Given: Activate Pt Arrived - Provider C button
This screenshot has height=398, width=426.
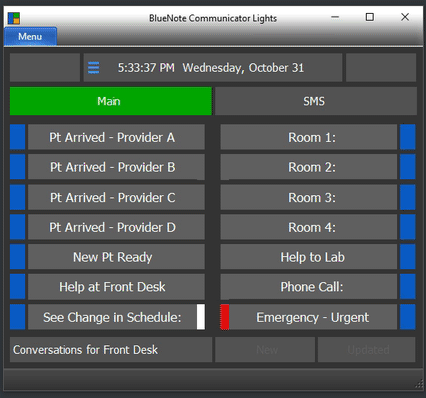Looking at the screenshot, I should (116, 197).
